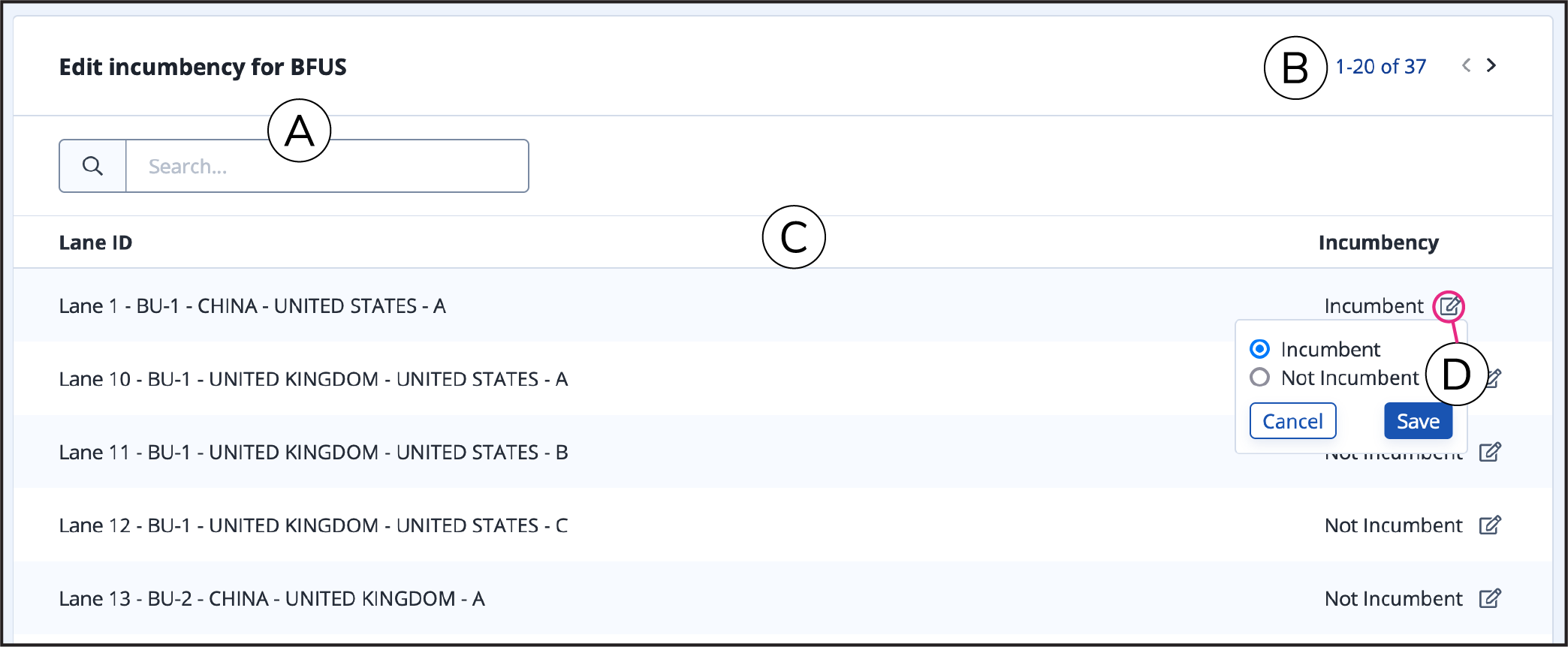Go to previous page of lanes
This screenshot has height=647, width=1568.
pyautogui.click(x=1466, y=66)
